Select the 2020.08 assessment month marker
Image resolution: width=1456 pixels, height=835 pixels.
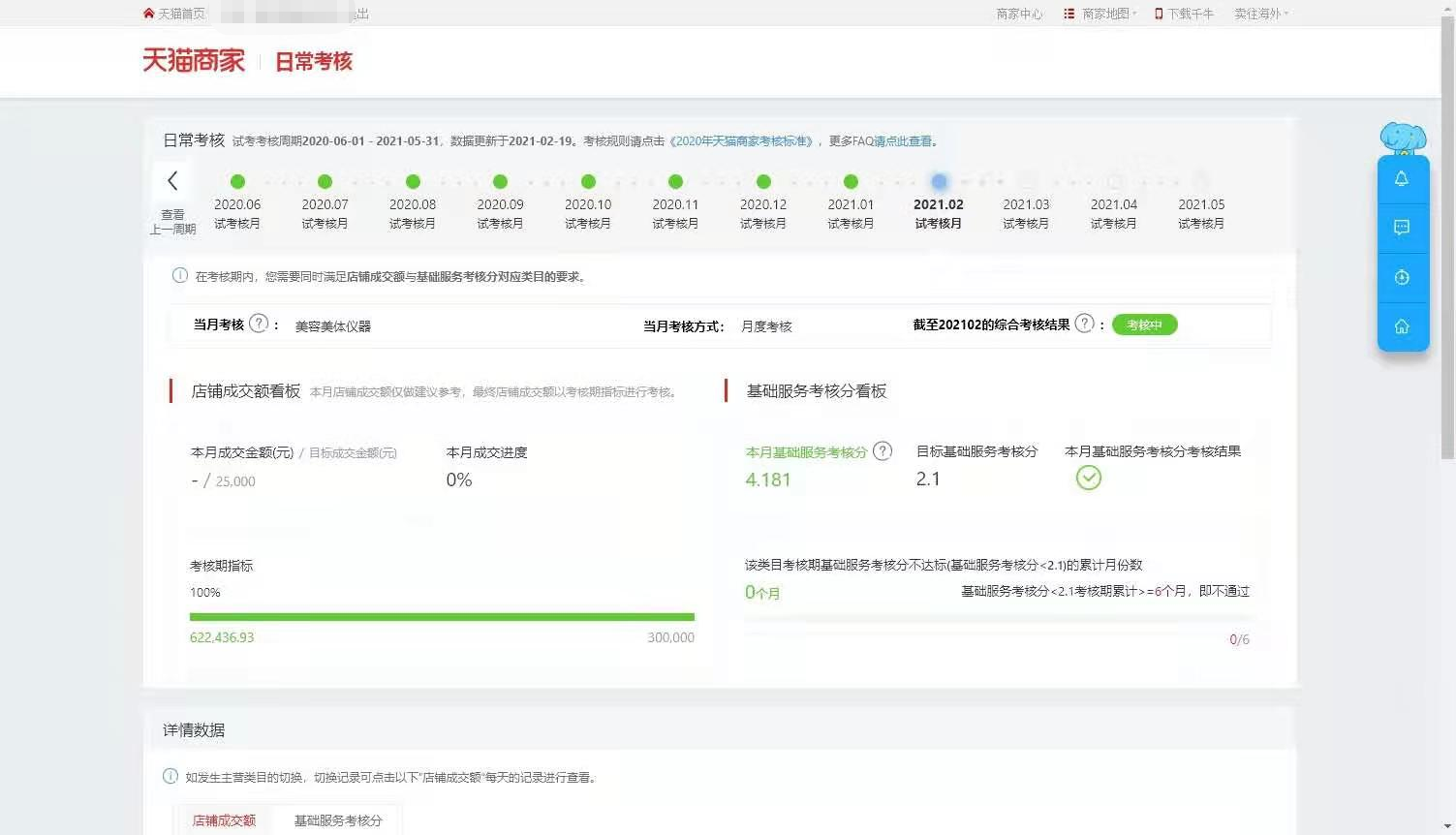point(413,181)
